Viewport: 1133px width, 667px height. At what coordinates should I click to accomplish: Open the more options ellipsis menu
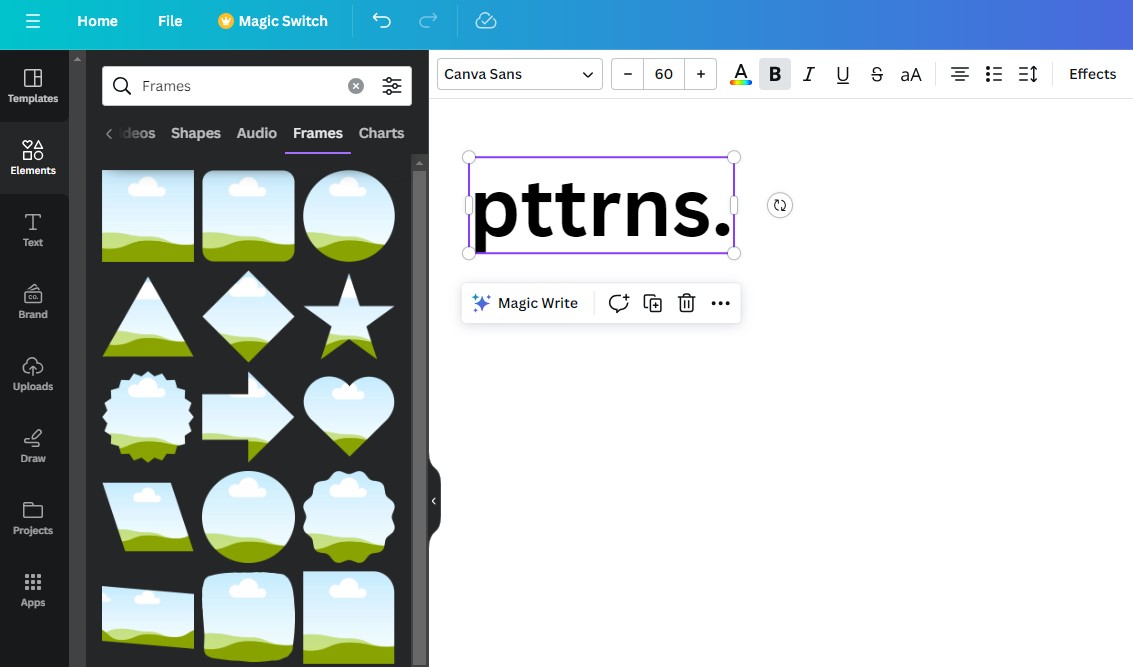[720, 303]
